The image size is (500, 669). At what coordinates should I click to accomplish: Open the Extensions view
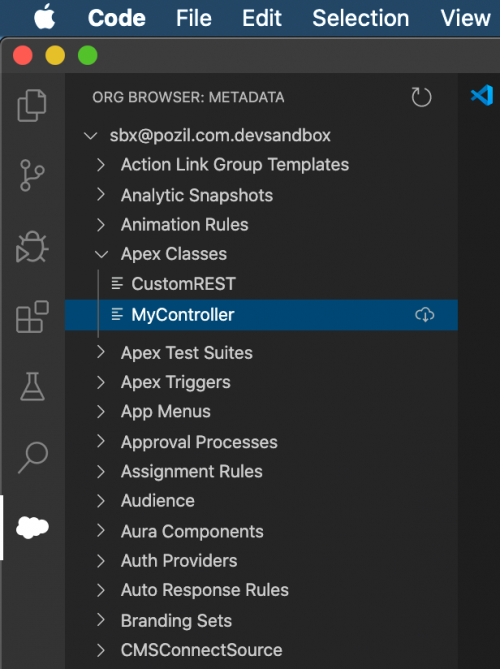click(32, 317)
